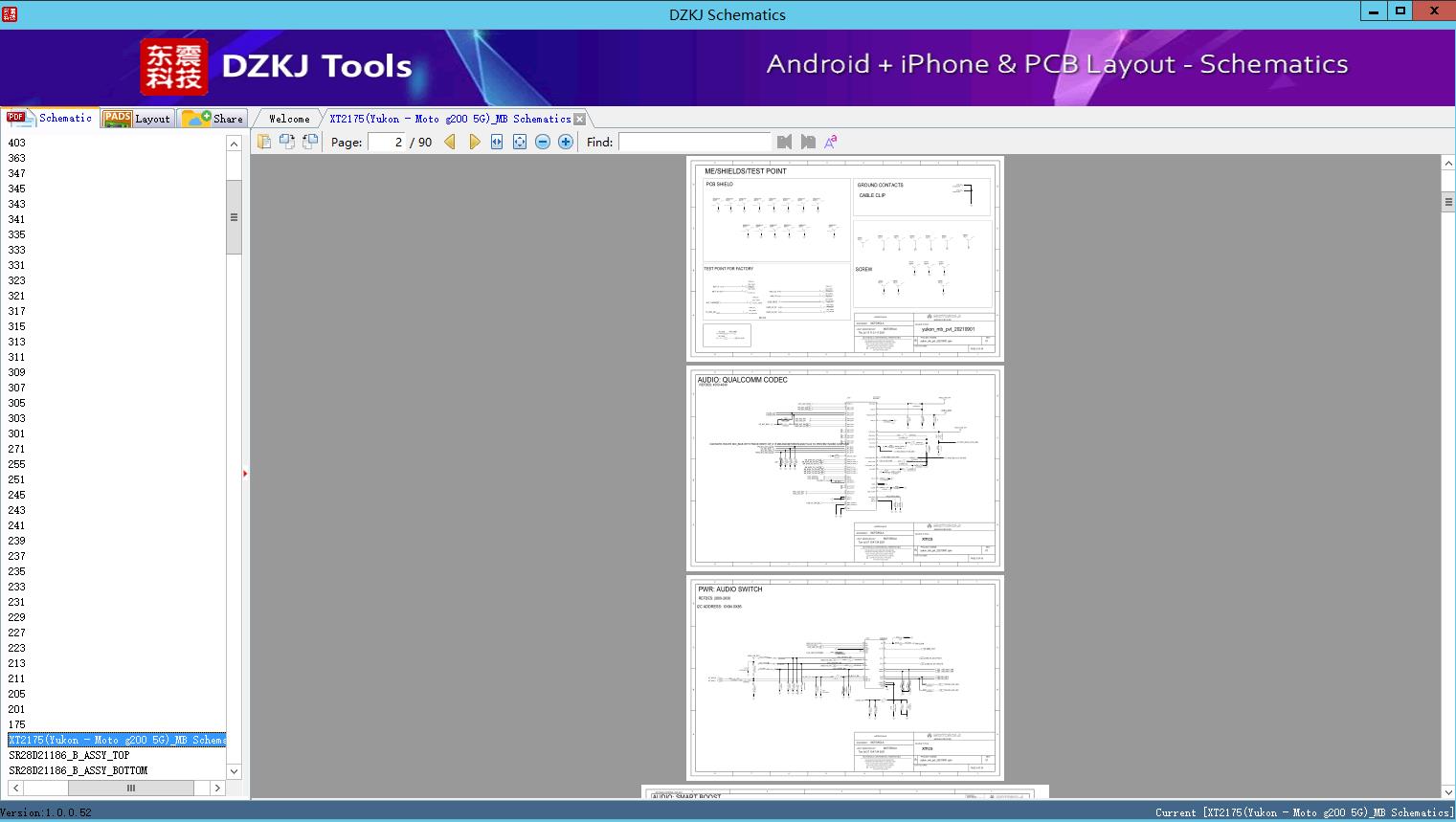Viewport: 1456px width, 822px height.
Task: Click the page number input field
Action: point(386,142)
